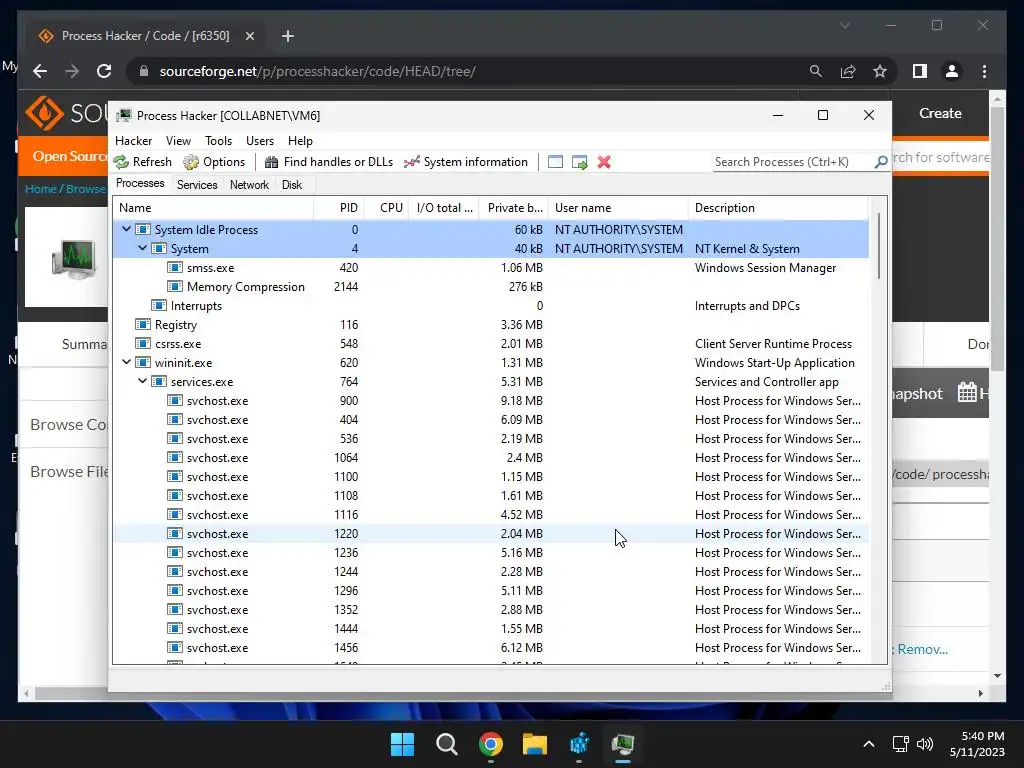Open the Users menu
Viewport: 1024px width, 768px height.
260,140
